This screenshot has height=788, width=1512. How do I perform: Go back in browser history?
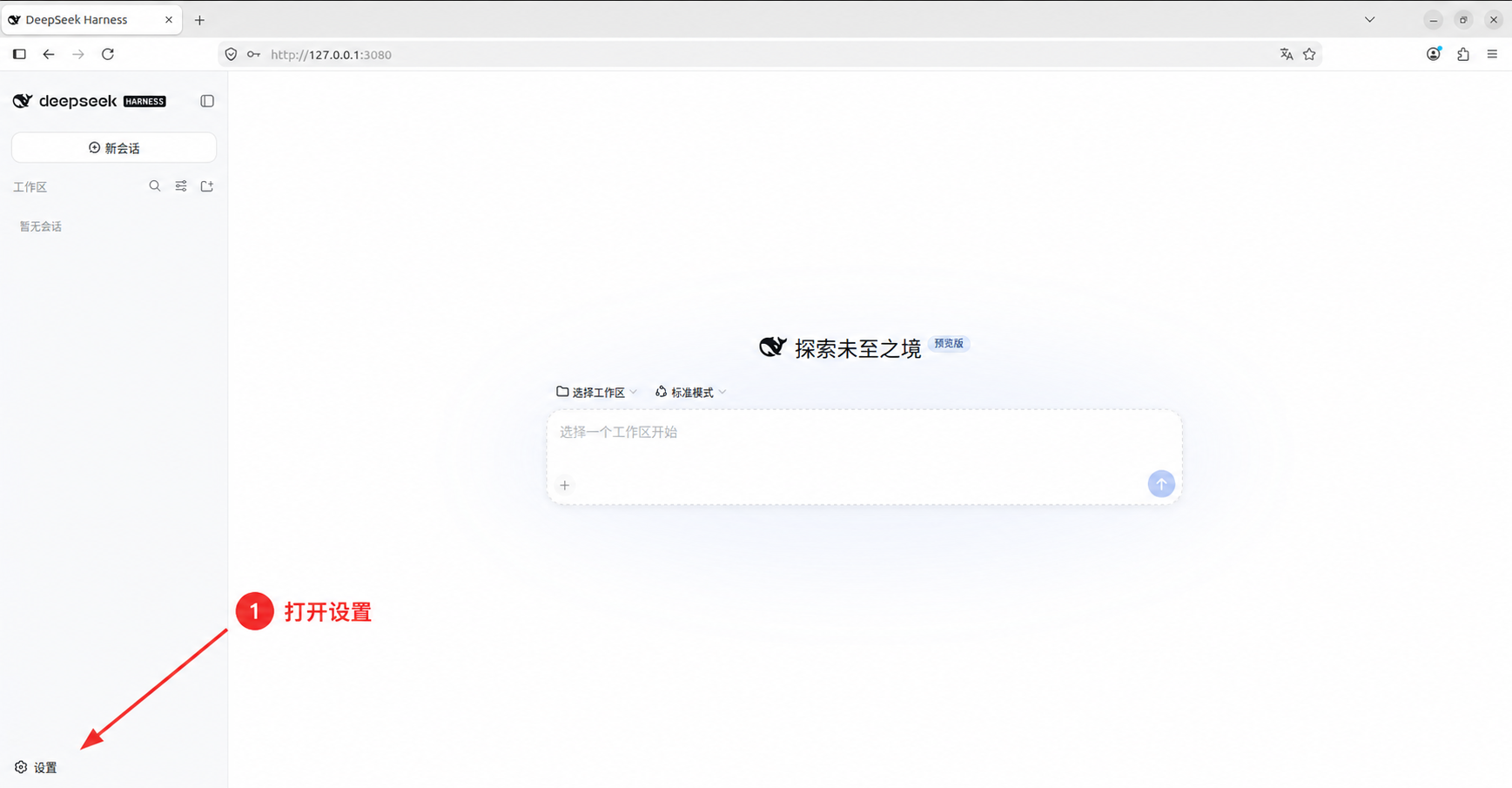(49, 54)
